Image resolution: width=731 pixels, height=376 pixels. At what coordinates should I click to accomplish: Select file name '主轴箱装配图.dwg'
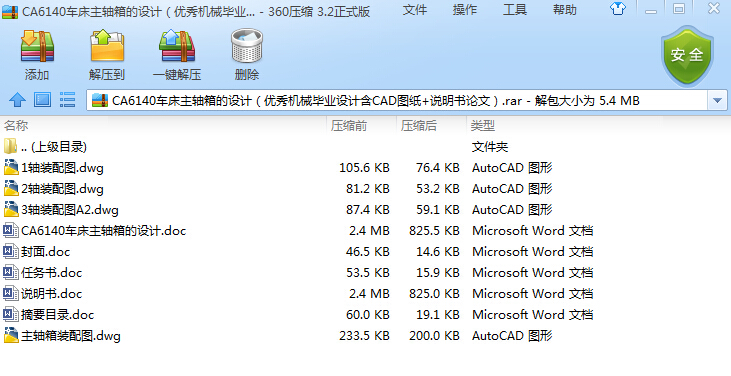point(71,335)
